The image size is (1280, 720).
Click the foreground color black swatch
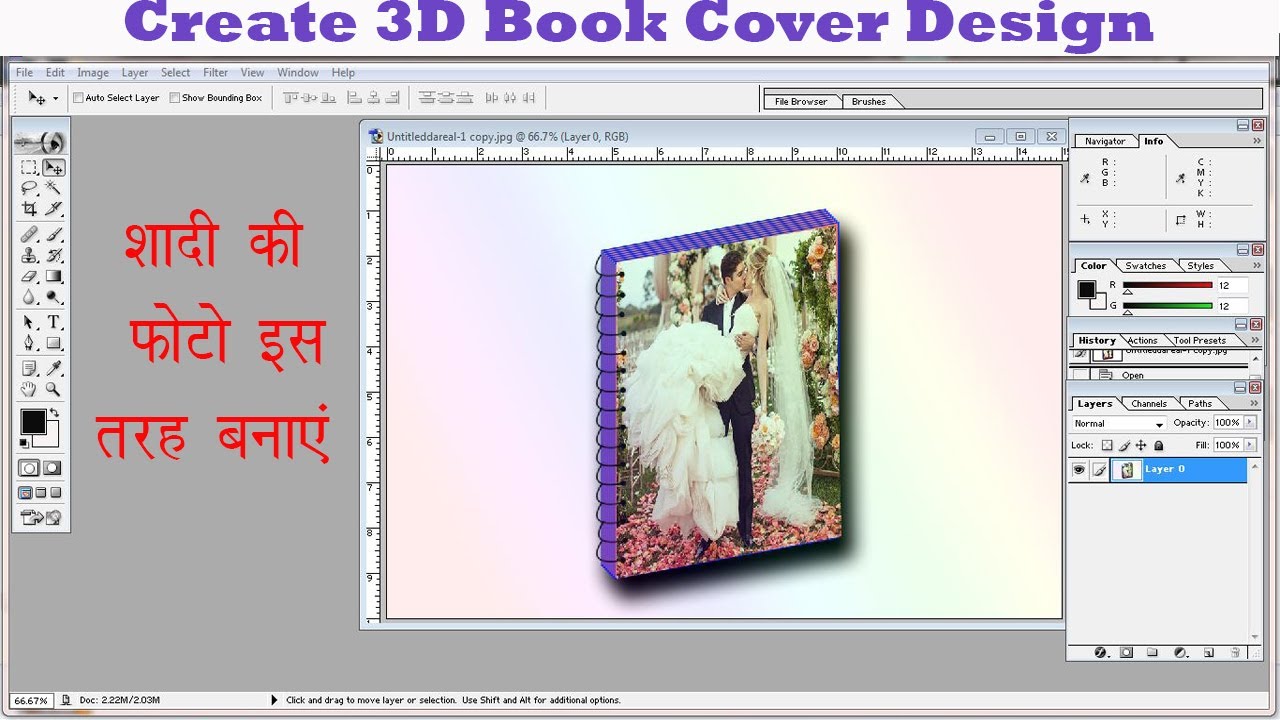[x=33, y=422]
